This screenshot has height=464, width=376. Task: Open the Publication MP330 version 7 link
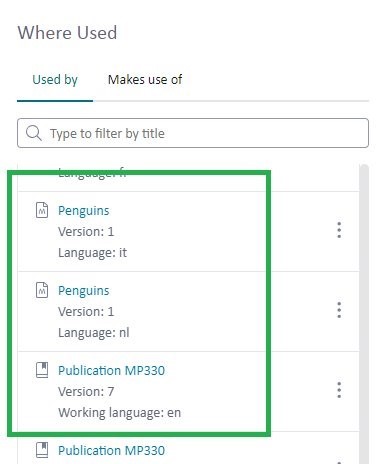111,371
